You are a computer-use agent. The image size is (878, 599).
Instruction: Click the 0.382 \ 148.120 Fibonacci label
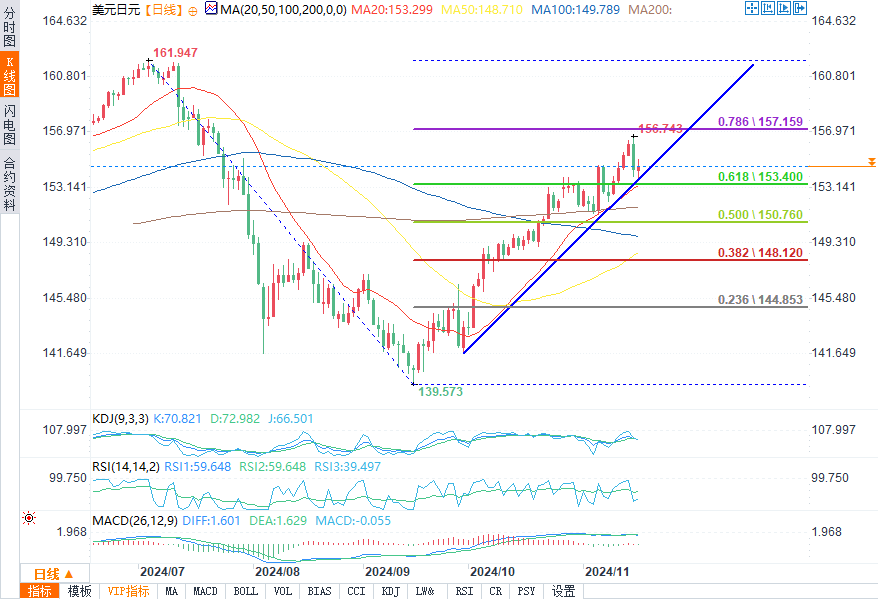point(760,253)
